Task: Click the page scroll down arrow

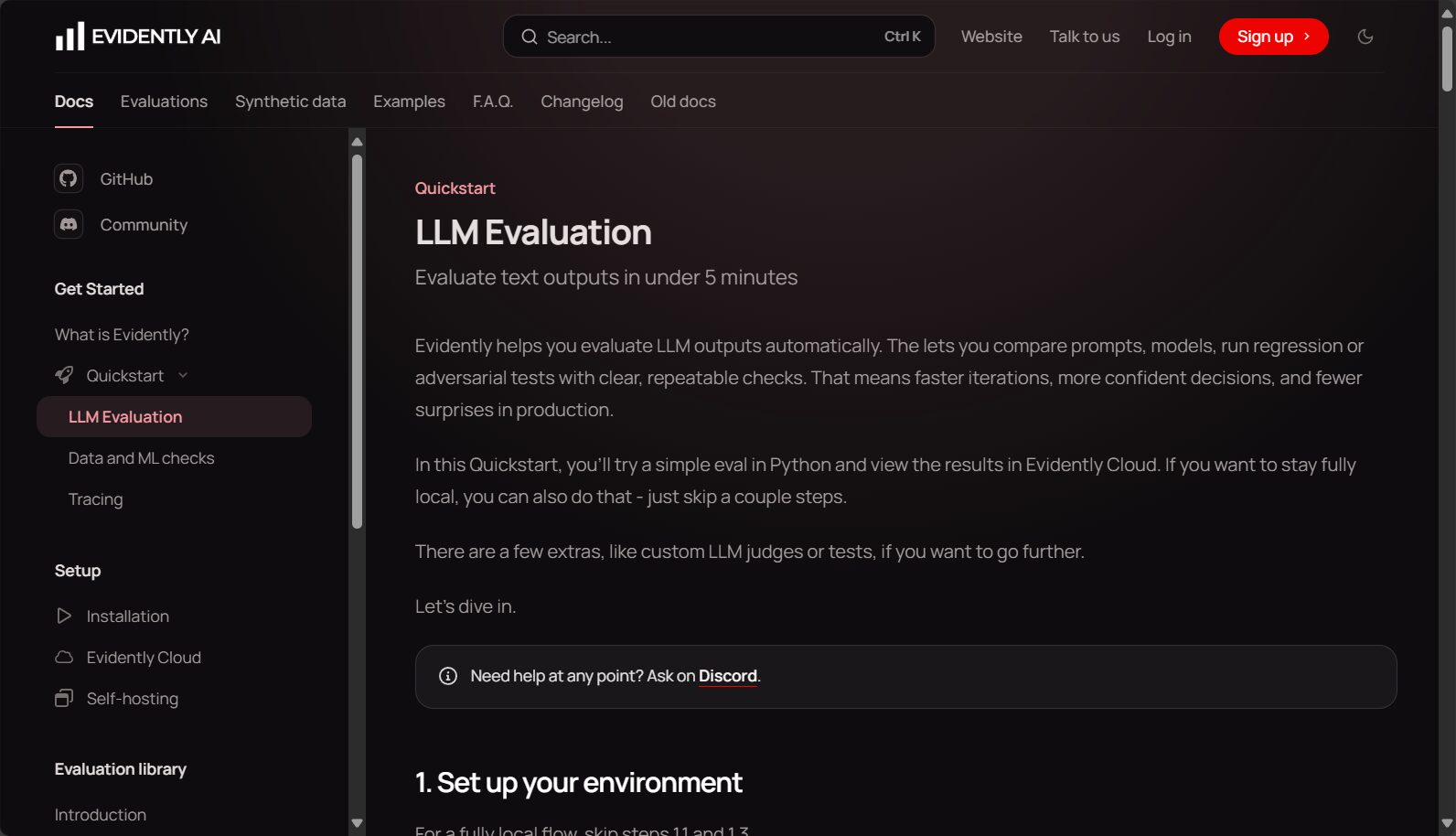Action: click(x=1447, y=823)
